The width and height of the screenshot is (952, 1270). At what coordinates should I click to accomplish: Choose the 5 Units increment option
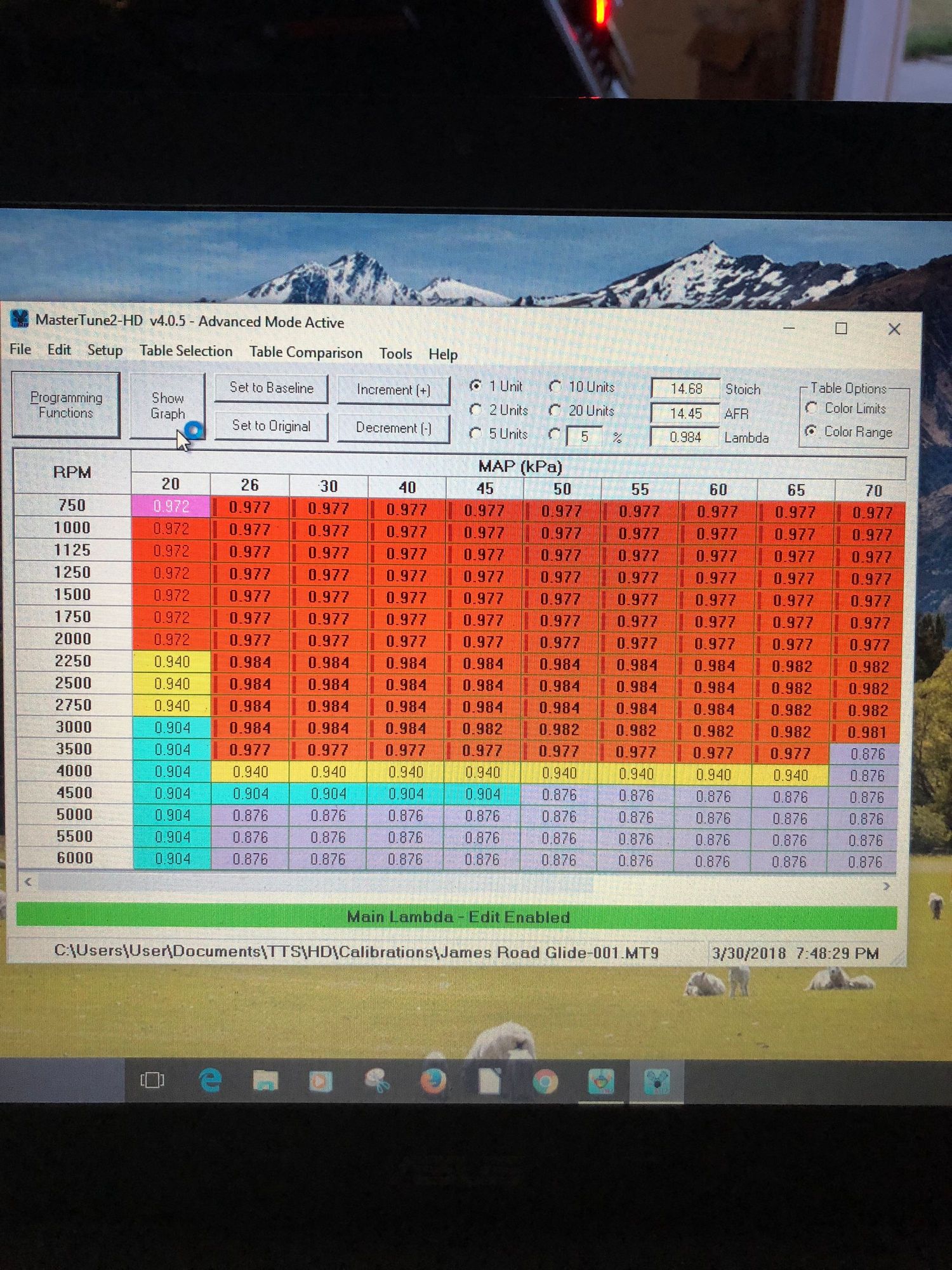475,434
